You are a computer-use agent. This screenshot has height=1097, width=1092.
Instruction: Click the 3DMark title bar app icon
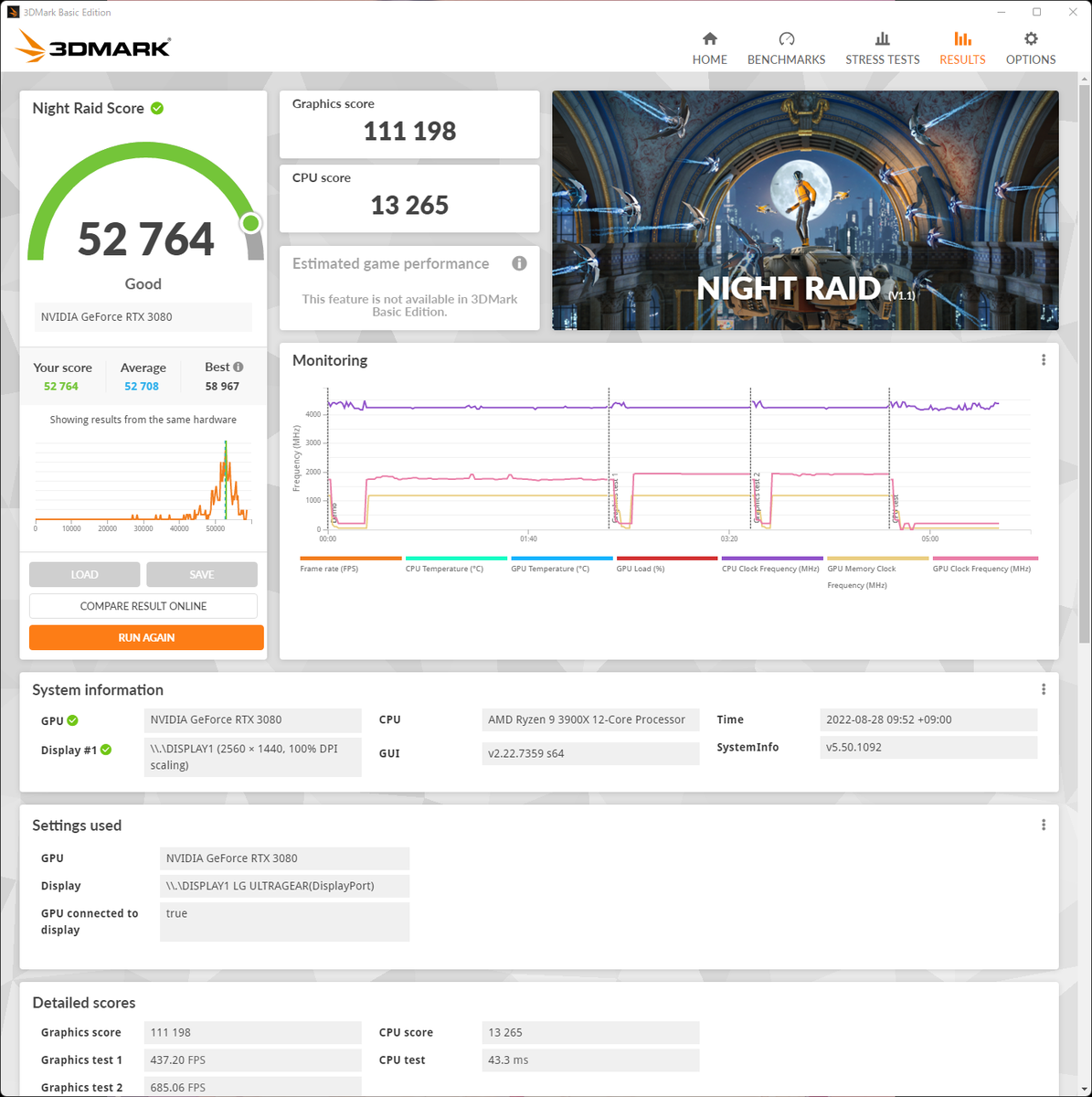13,12
